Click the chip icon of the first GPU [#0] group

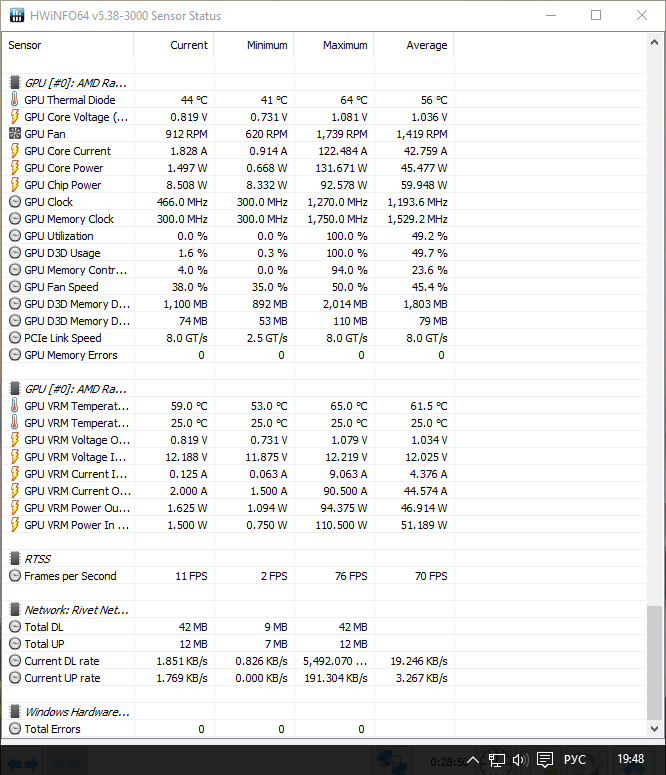tap(15, 83)
